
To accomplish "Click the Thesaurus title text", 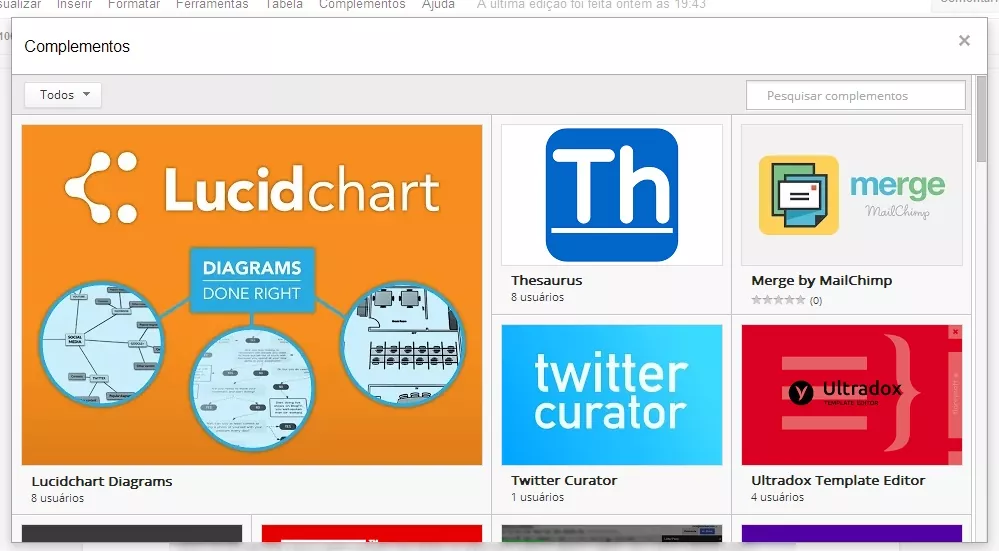I will tap(547, 280).
